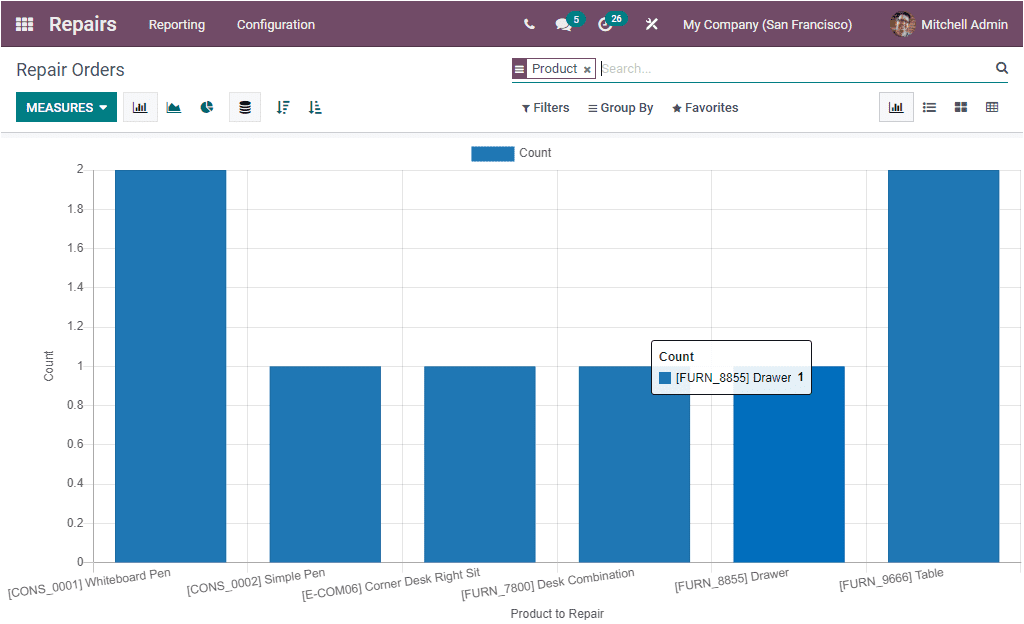1024x624 pixels.
Task: Open the Favorites menu
Action: (705, 107)
